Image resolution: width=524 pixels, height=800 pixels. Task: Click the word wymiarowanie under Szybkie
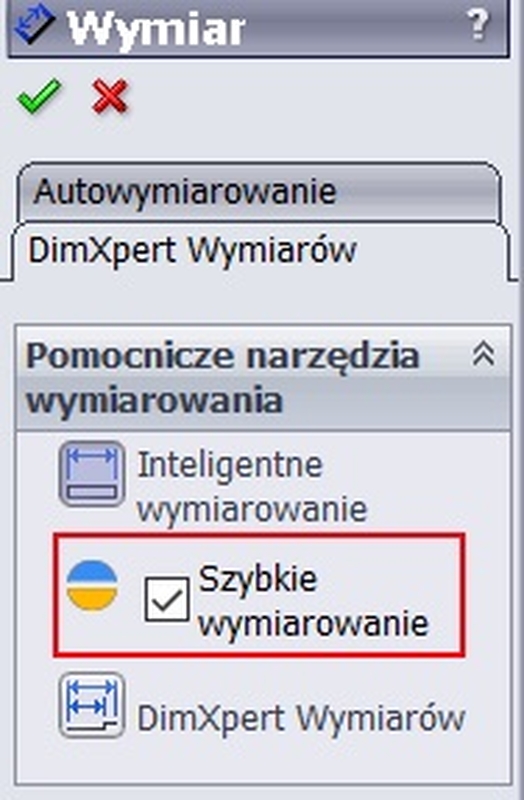click(x=313, y=623)
